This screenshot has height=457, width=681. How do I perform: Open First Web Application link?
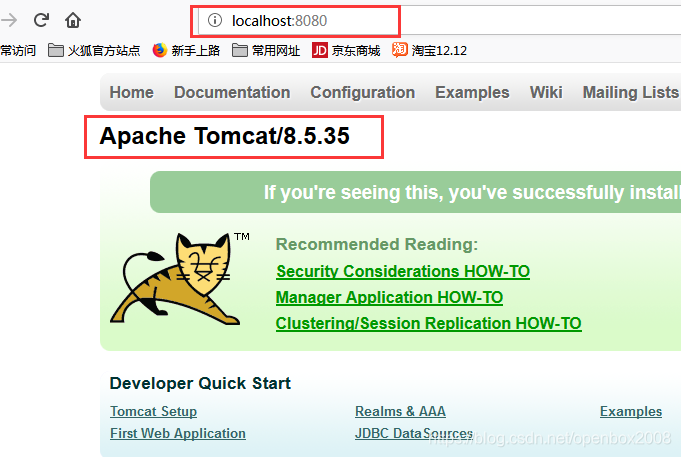pyautogui.click(x=178, y=433)
